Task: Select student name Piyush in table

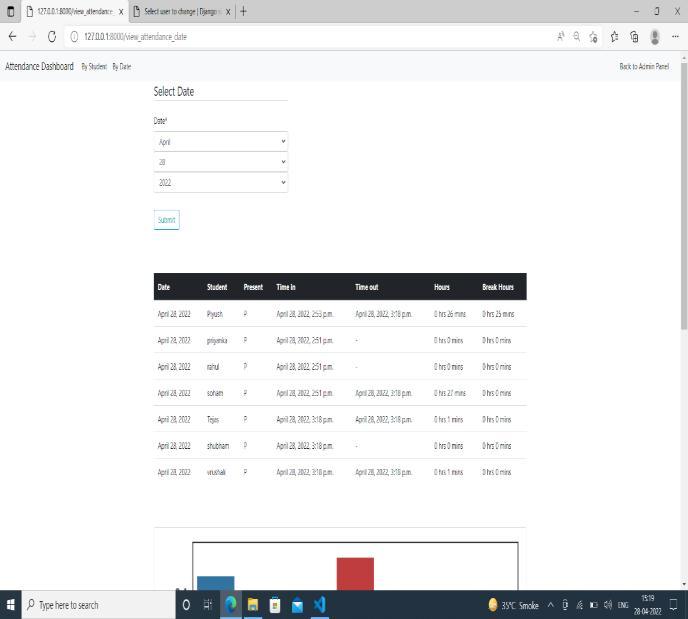Action: click(215, 314)
